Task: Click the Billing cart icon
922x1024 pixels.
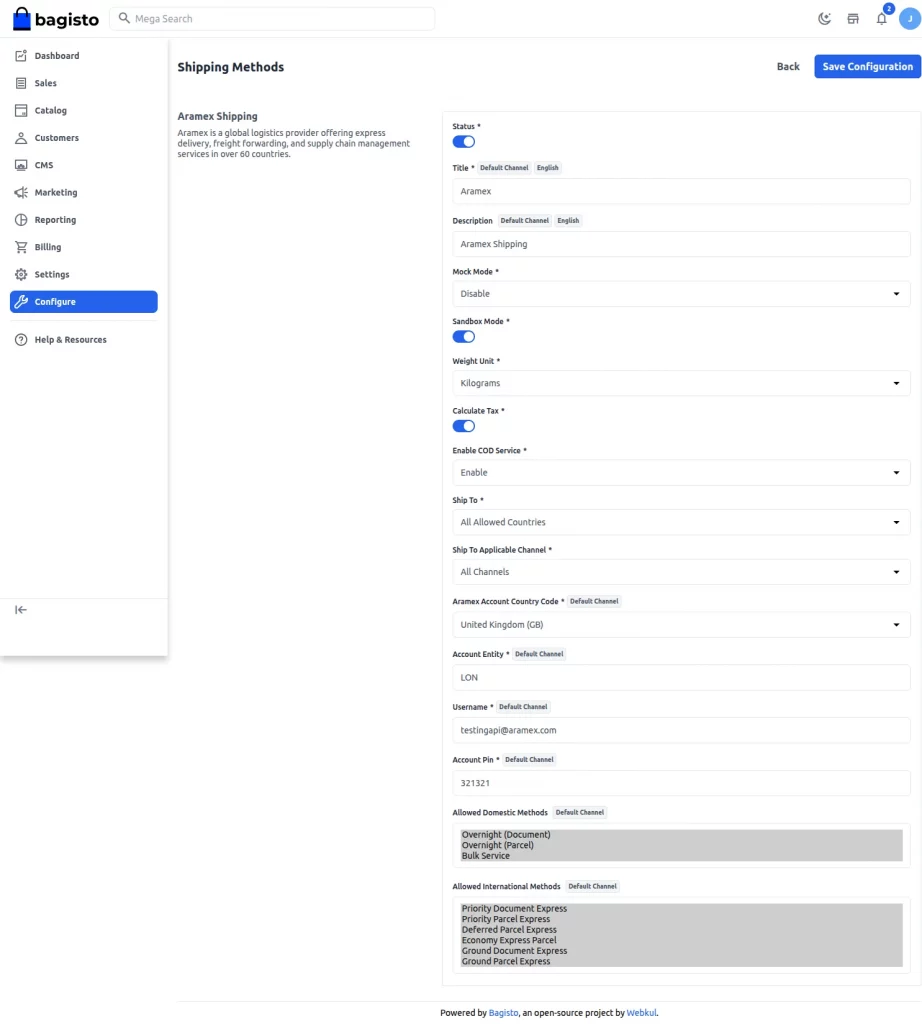Action: coord(21,248)
